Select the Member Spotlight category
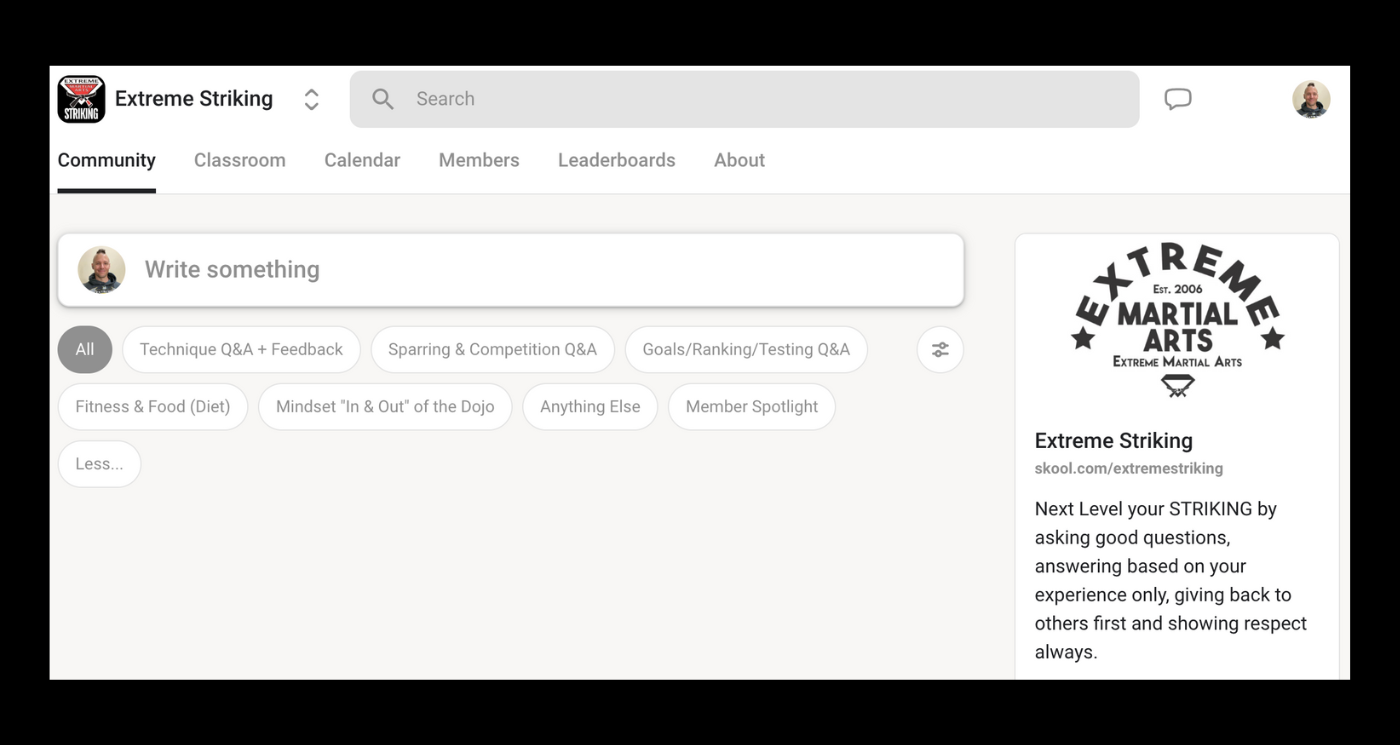Image resolution: width=1400 pixels, height=745 pixels. tap(752, 407)
